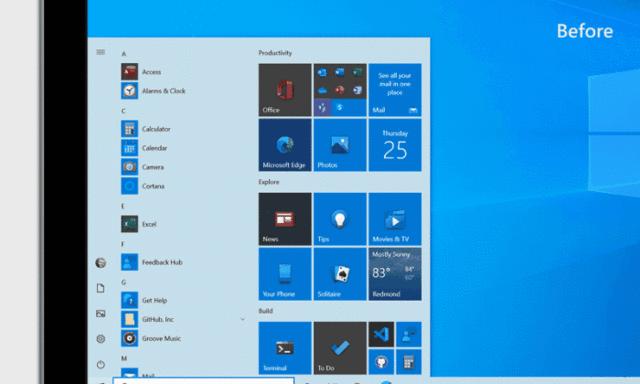The height and width of the screenshot is (384, 640).
Task: Jump to letter C section header
Action: point(123,111)
